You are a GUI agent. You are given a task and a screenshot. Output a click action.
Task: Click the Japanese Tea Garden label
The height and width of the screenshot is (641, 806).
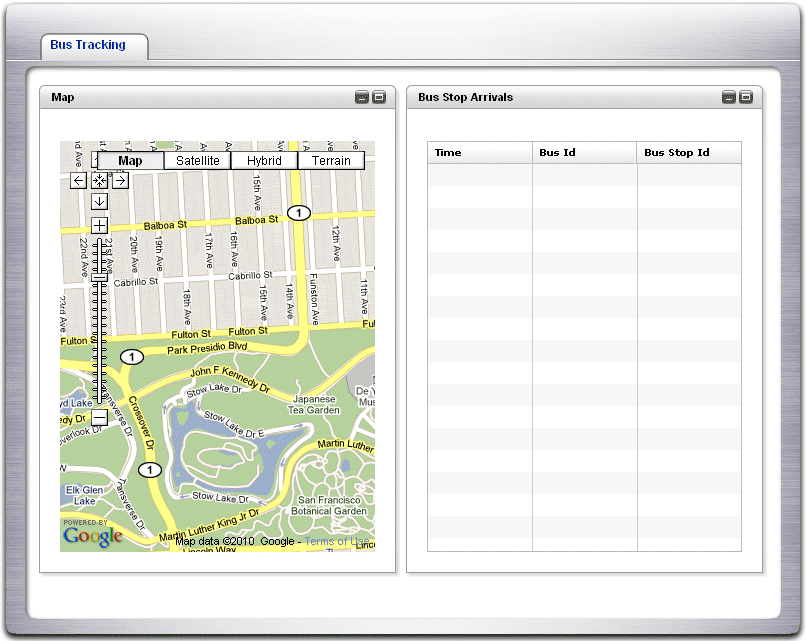pyautogui.click(x=314, y=405)
